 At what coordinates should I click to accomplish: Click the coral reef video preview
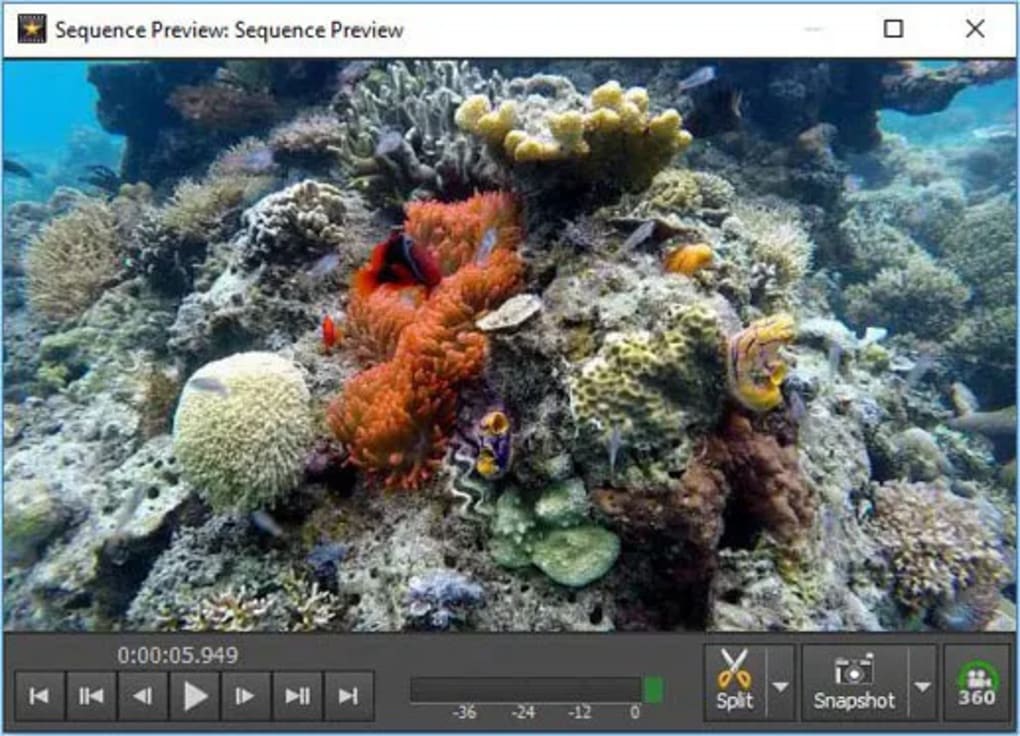point(510,345)
